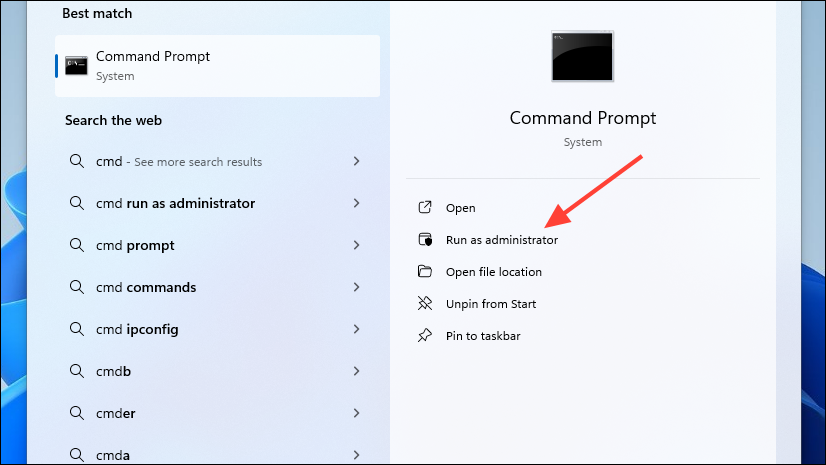
Task: Click 'System' label under details pane title
Action: (583, 142)
